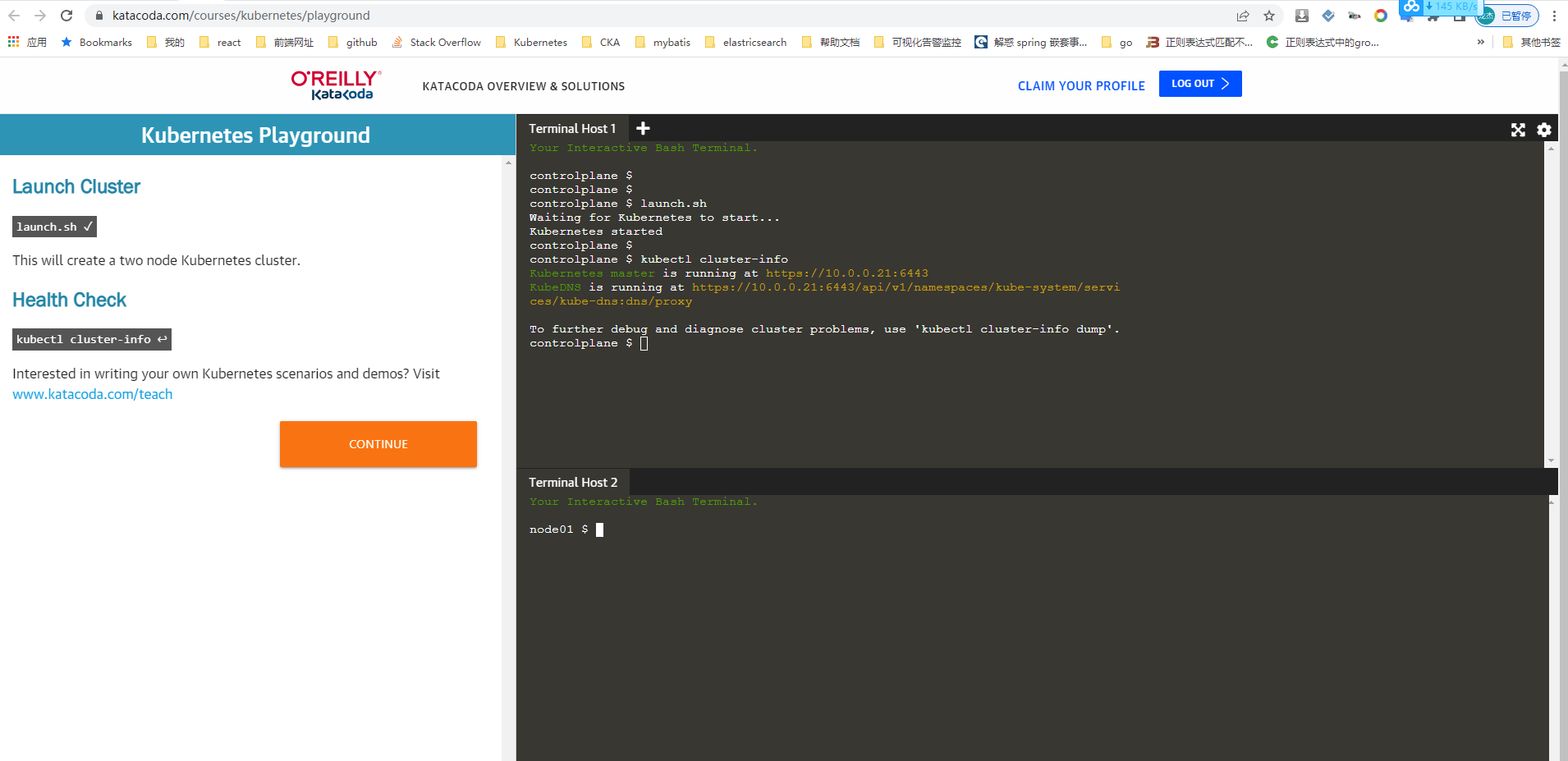Open the regex matching bookmark with red icon

(1199, 42)
